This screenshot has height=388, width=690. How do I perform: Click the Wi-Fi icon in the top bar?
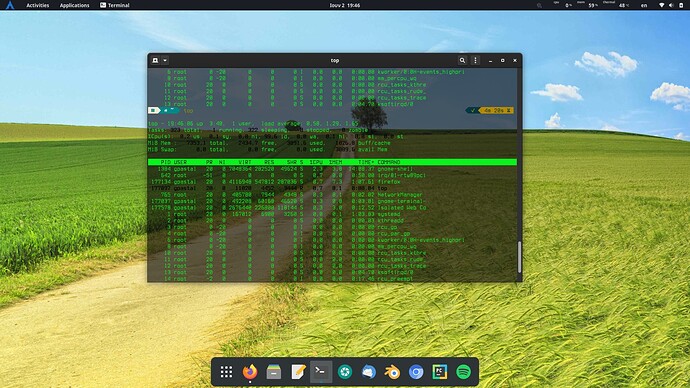coord(661,5)
